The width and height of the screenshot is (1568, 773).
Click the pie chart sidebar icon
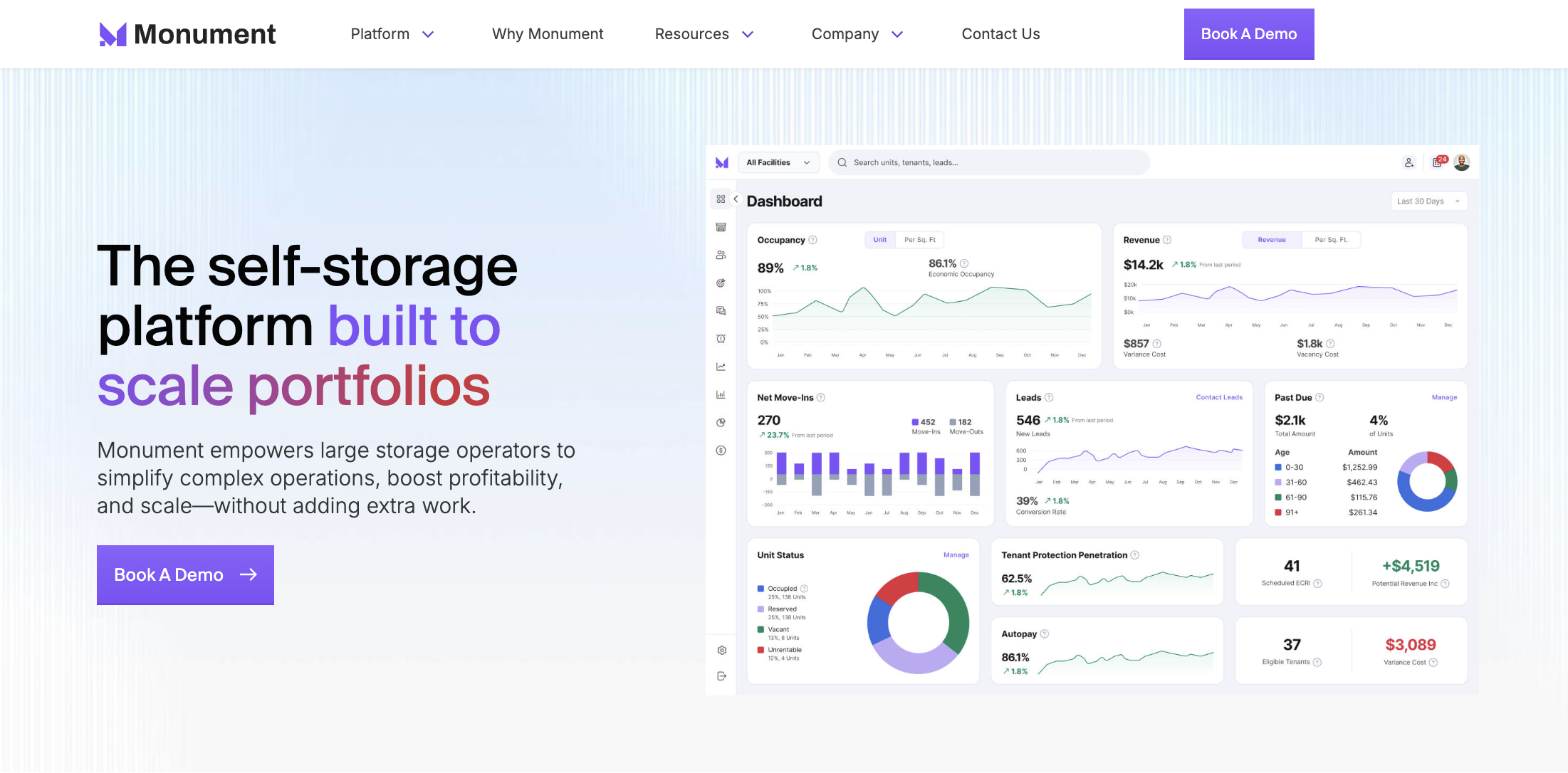click(721, 423)
